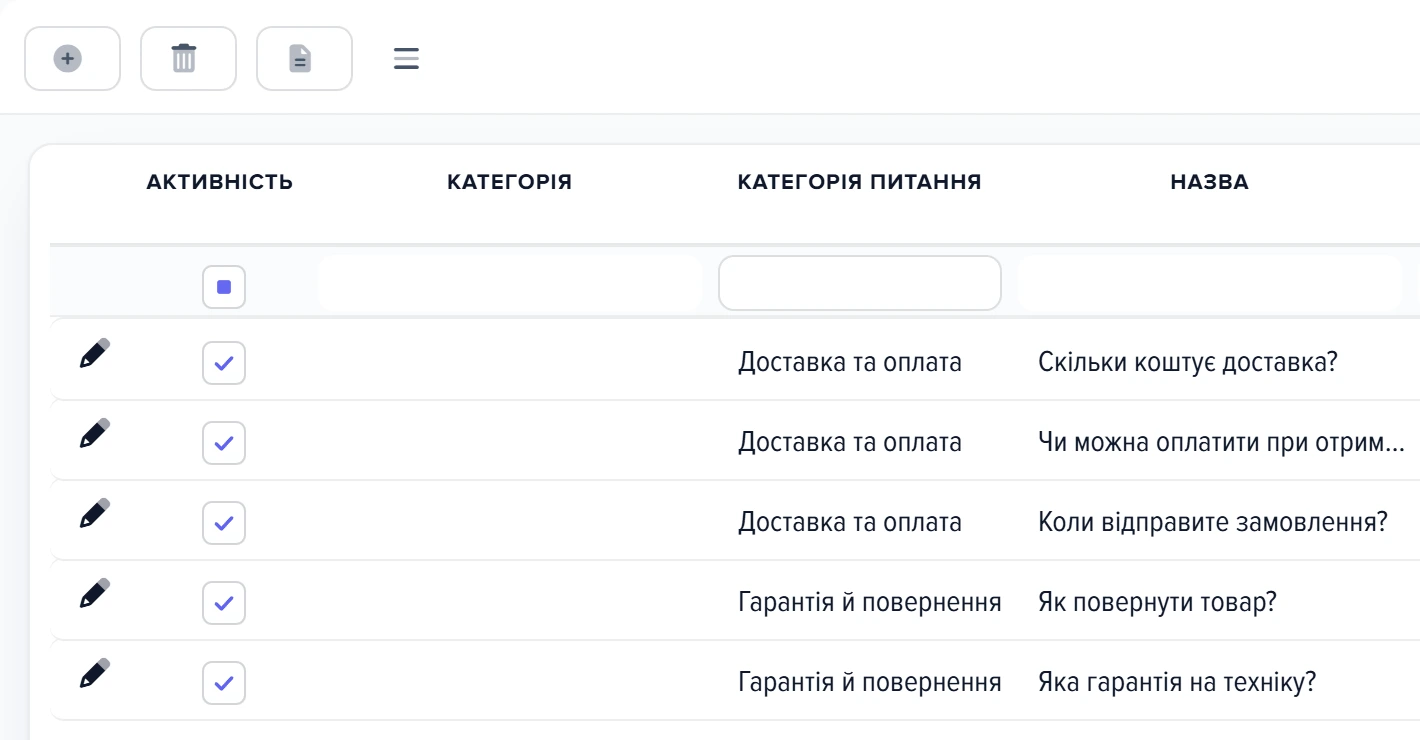Click 'Доставка та оплата' in 'Коли відправите замовлення?' row
Viewport: 1420px width, 740px height.
pyautogui.click(x=850, y=522)
